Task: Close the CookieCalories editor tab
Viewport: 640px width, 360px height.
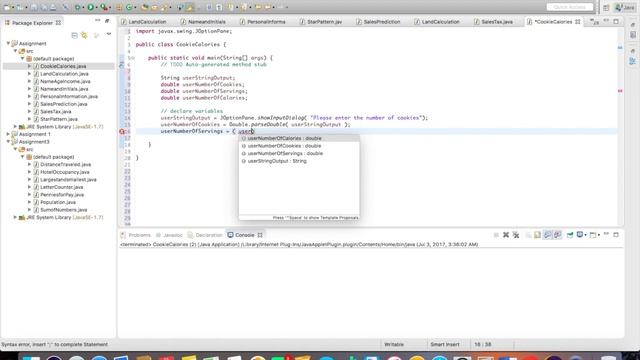Action: tap(578, 22)
